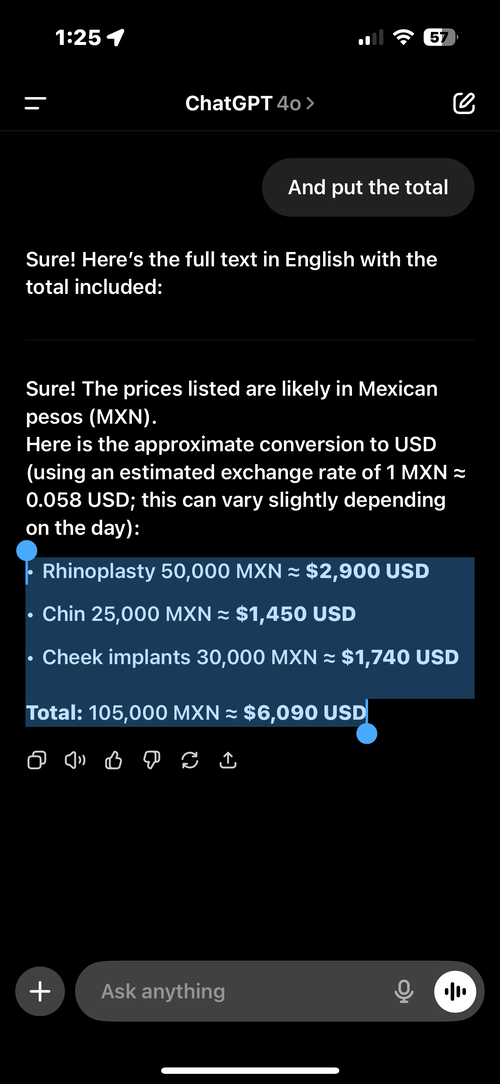Tap the read aloud speaker icon
Image resolution: width=500 pixels, height=1084 pixels.
(x=75, y=761)
